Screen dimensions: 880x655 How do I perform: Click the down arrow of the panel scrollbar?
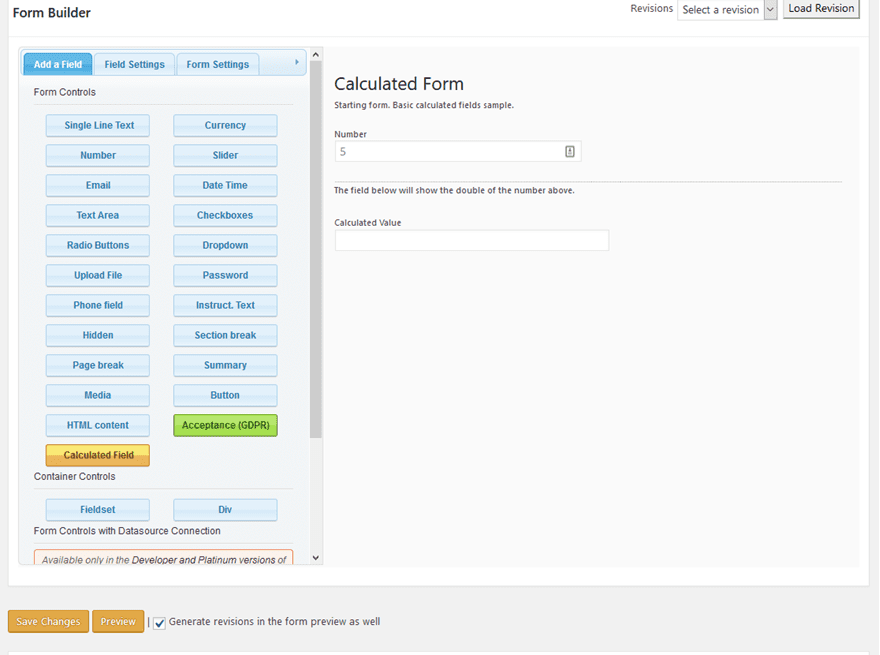pos(315,559)
